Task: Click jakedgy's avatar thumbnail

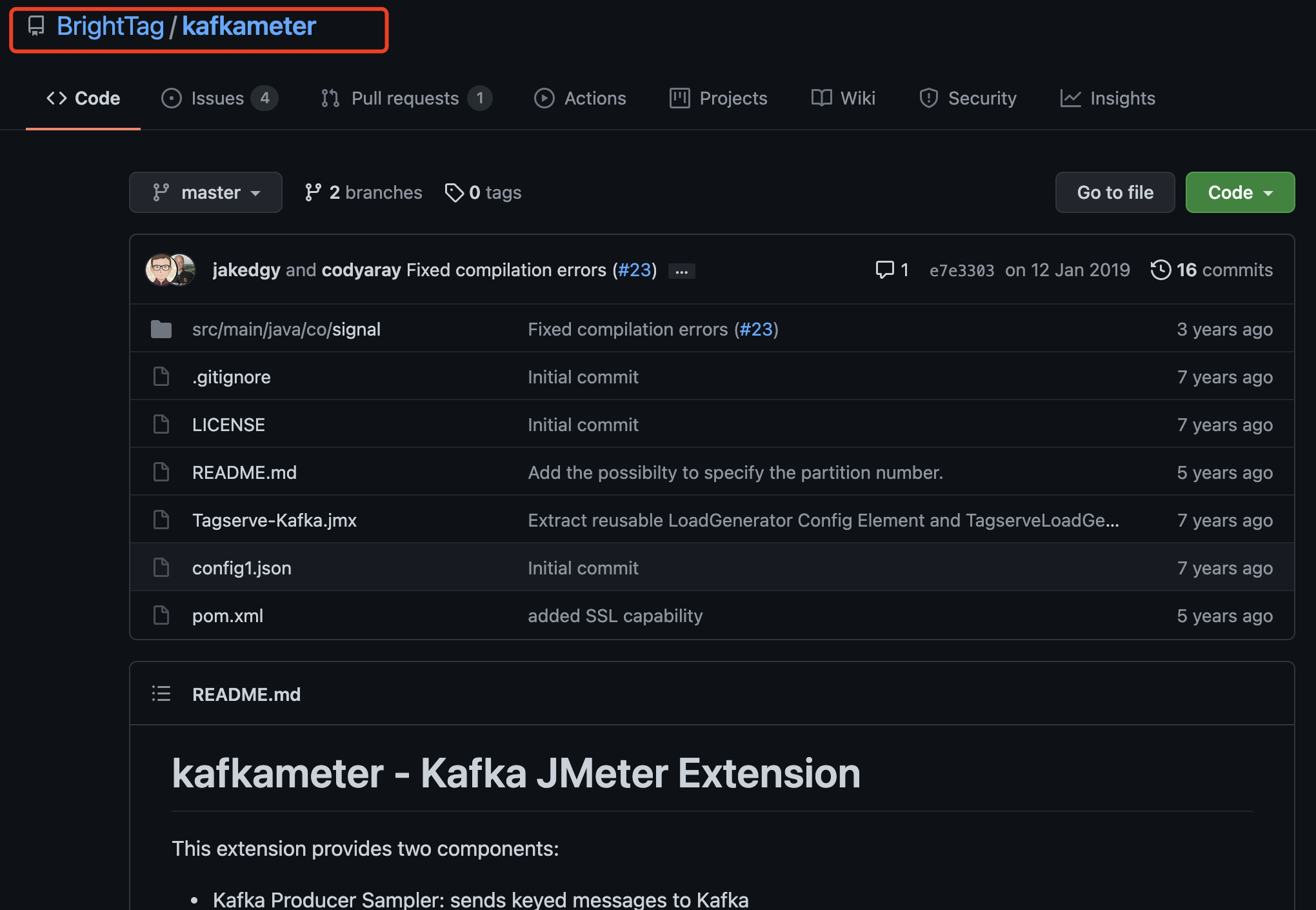Action: tap(161, 270)
